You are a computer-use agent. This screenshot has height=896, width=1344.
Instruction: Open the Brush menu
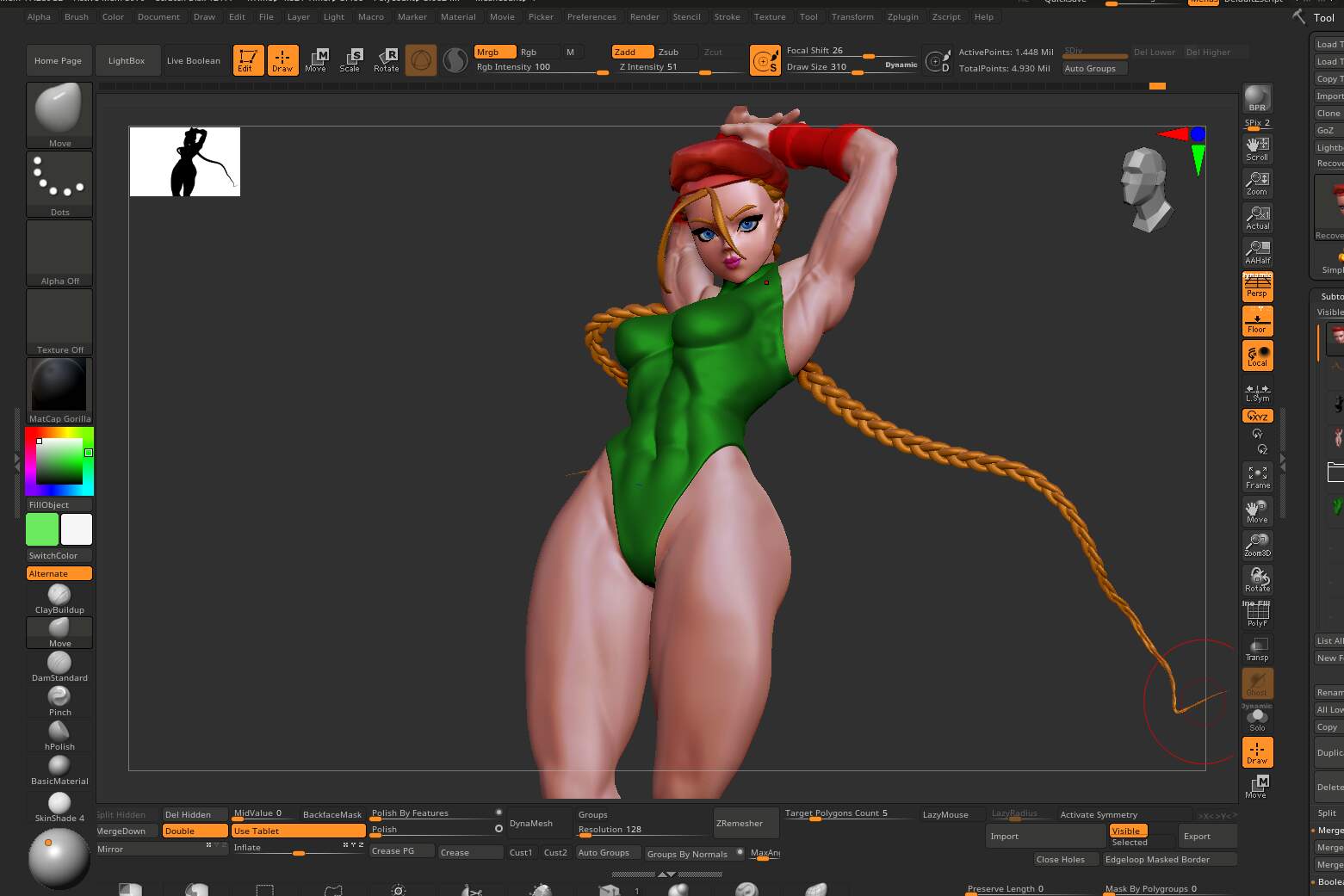pos(77,16)
